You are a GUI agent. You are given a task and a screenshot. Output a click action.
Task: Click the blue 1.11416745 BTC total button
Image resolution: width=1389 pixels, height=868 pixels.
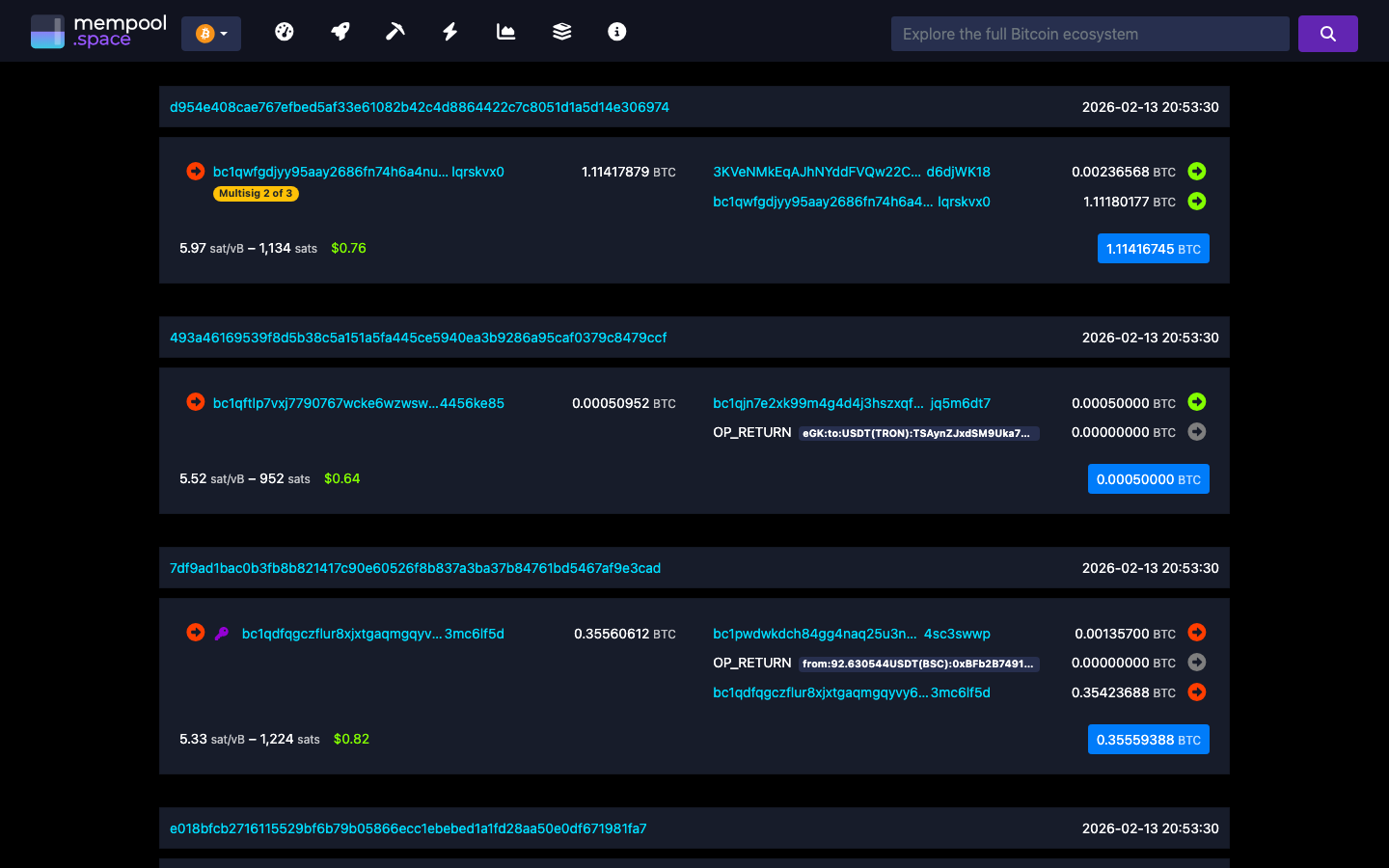1153,248
